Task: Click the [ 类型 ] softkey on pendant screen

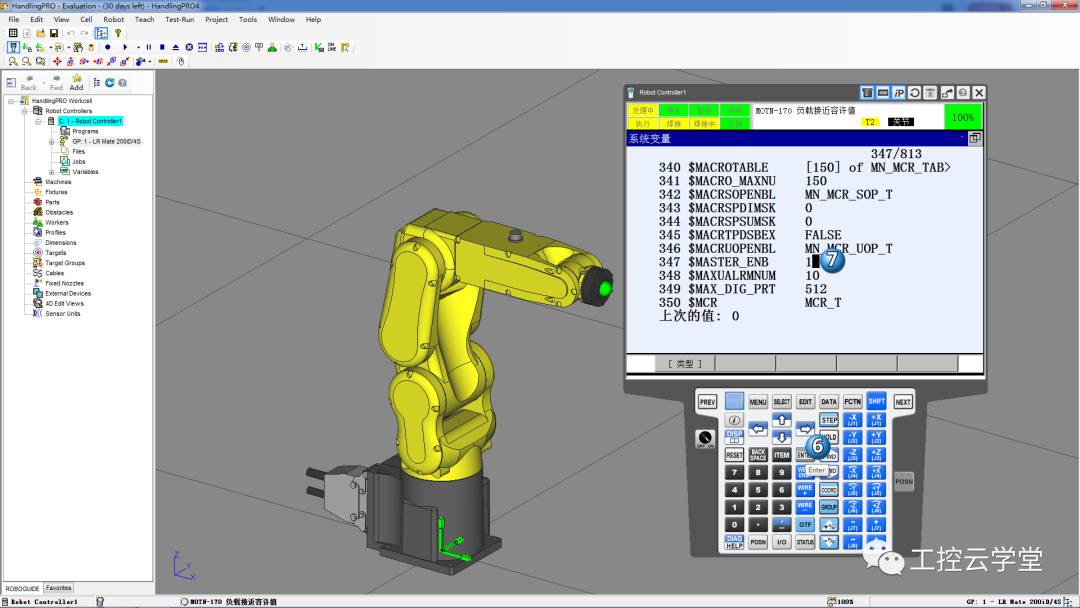Action: [x=685, y=364]
